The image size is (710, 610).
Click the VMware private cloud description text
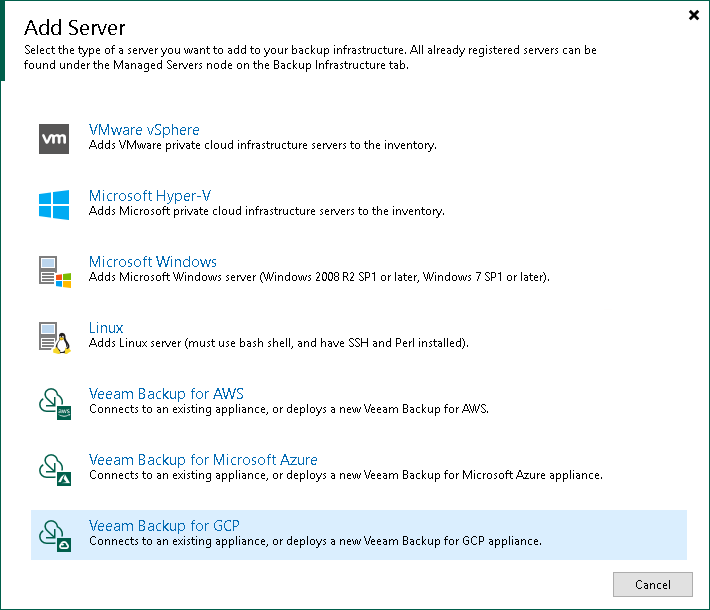pos(263,145)
